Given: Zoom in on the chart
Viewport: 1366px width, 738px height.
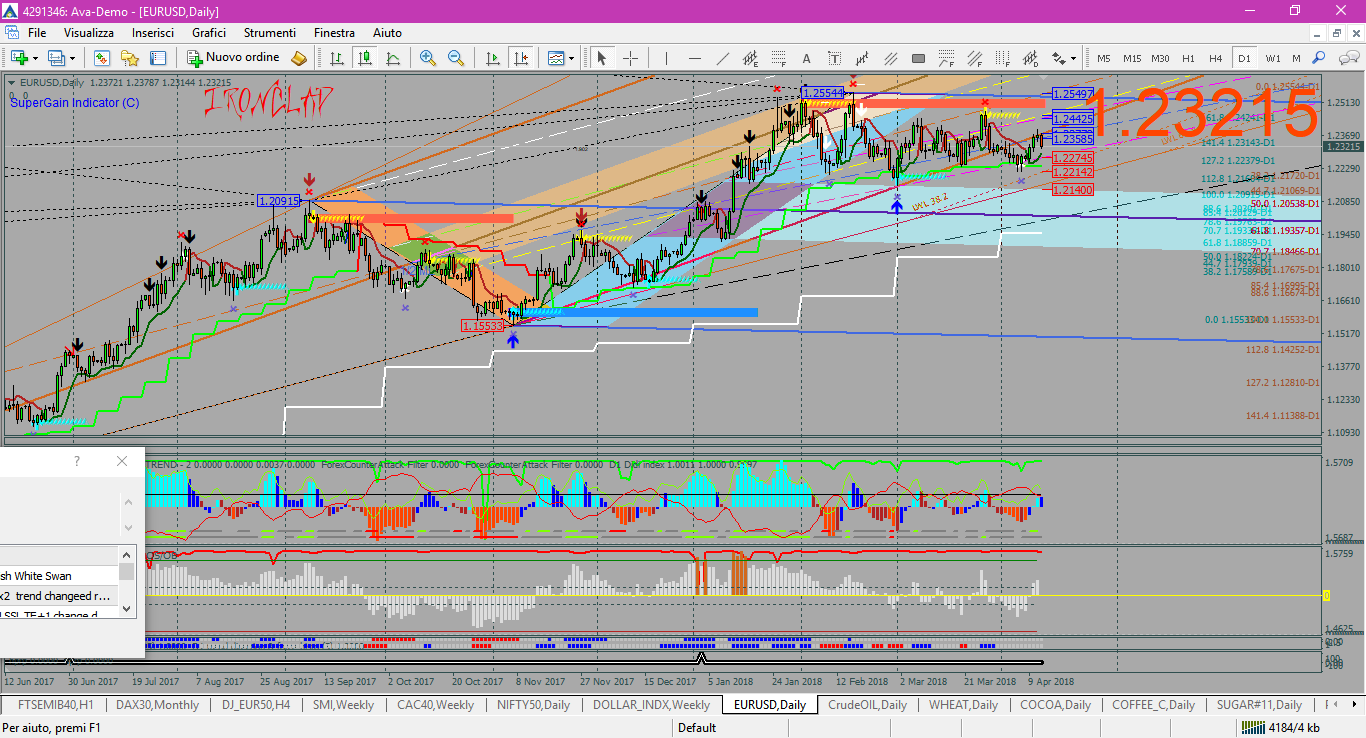Looking at the screenshot, I should (428, 58).
